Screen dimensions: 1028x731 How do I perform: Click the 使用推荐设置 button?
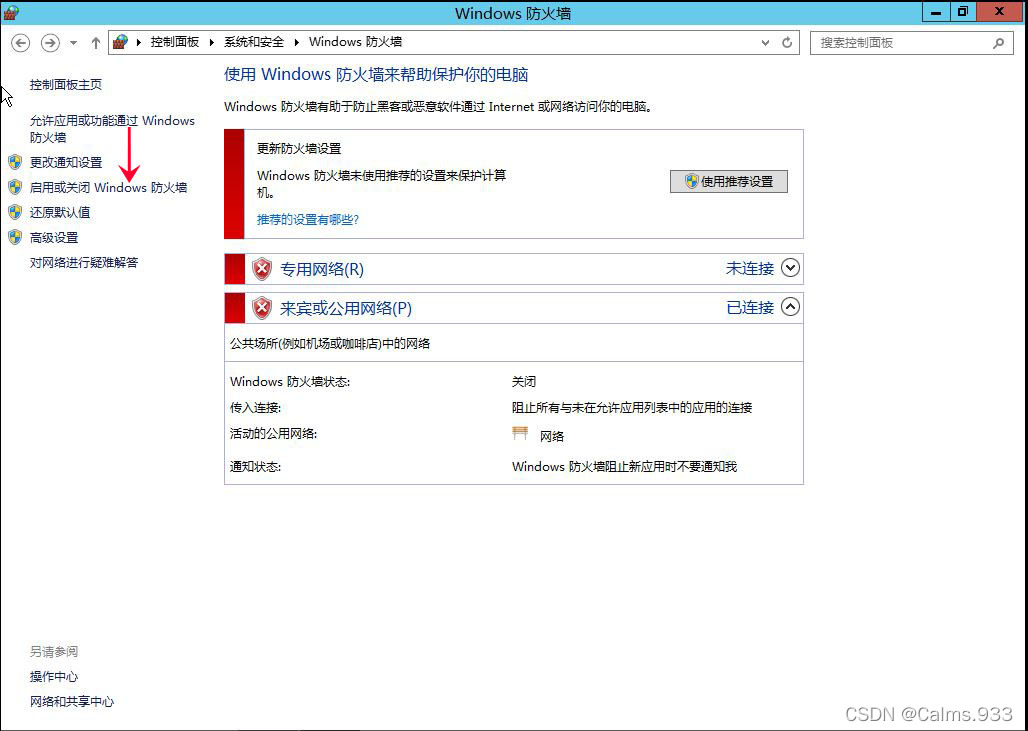[x=728, y=182]
